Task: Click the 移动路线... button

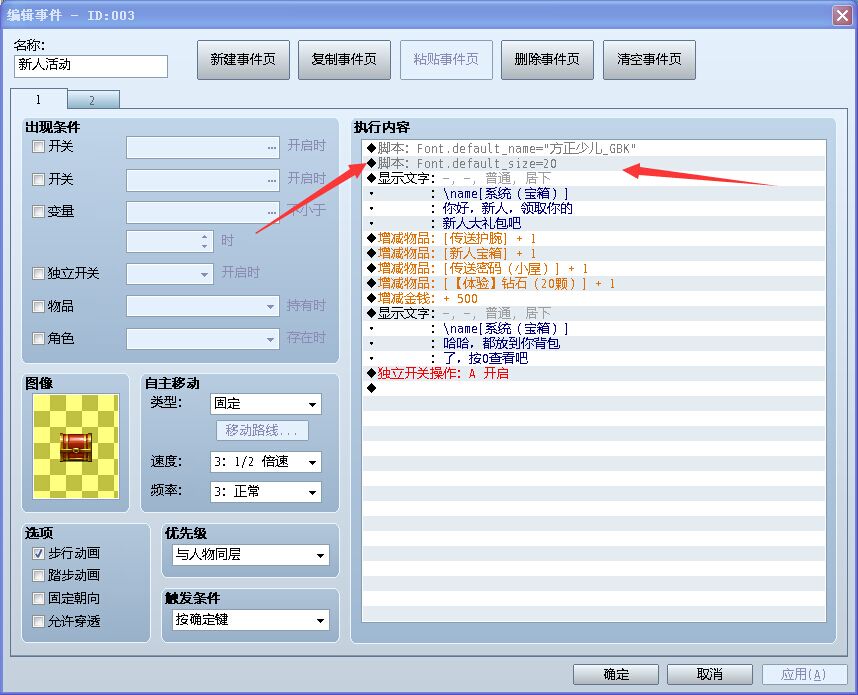Action: pyautogui.click(x=262, y=431)
